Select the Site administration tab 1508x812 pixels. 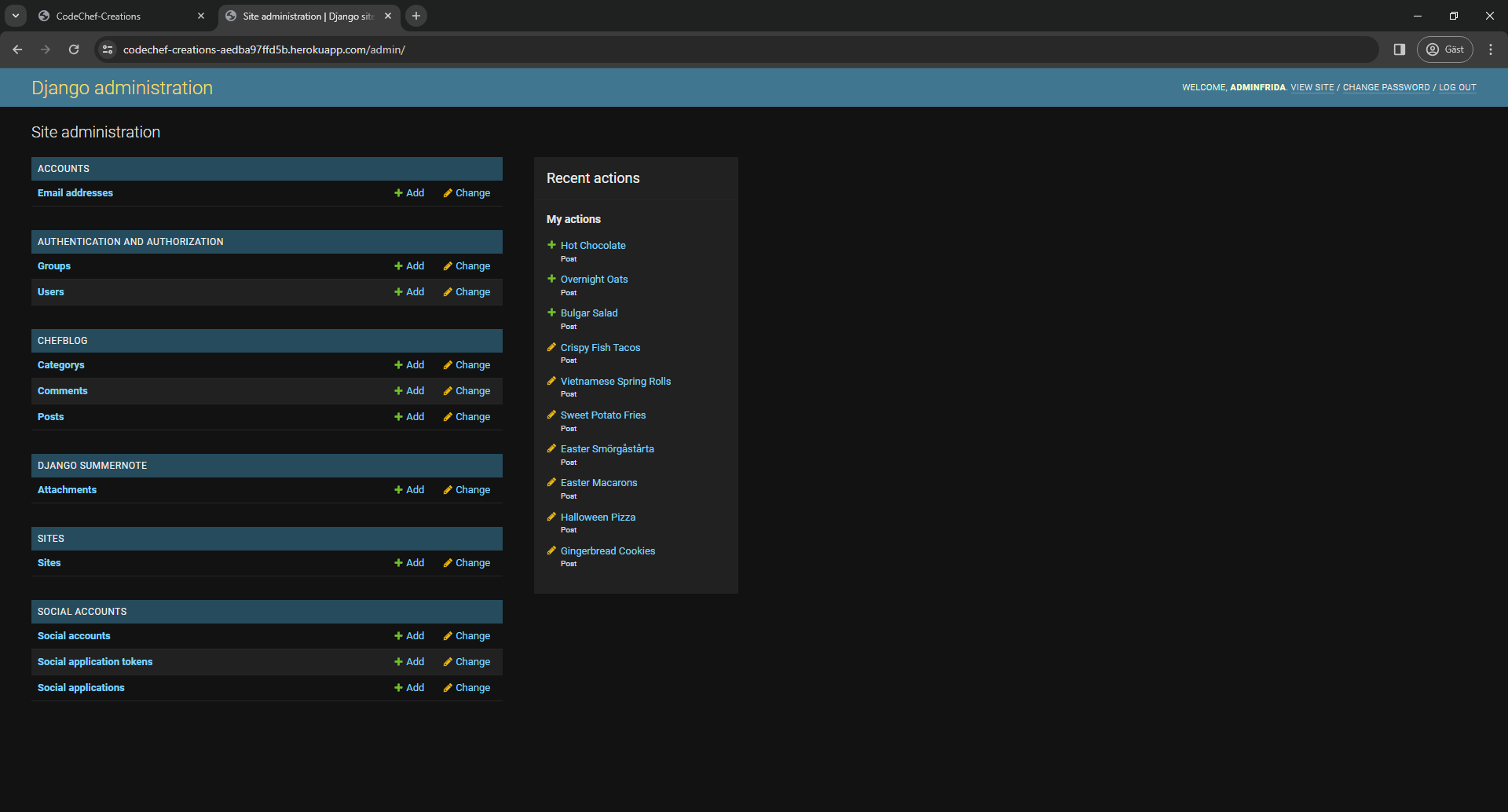click(302, 16)
